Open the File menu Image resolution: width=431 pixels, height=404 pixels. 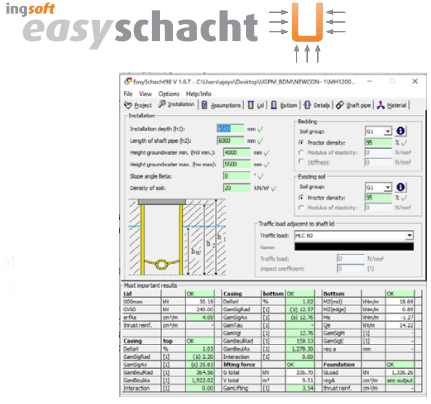tap(128, 94)
